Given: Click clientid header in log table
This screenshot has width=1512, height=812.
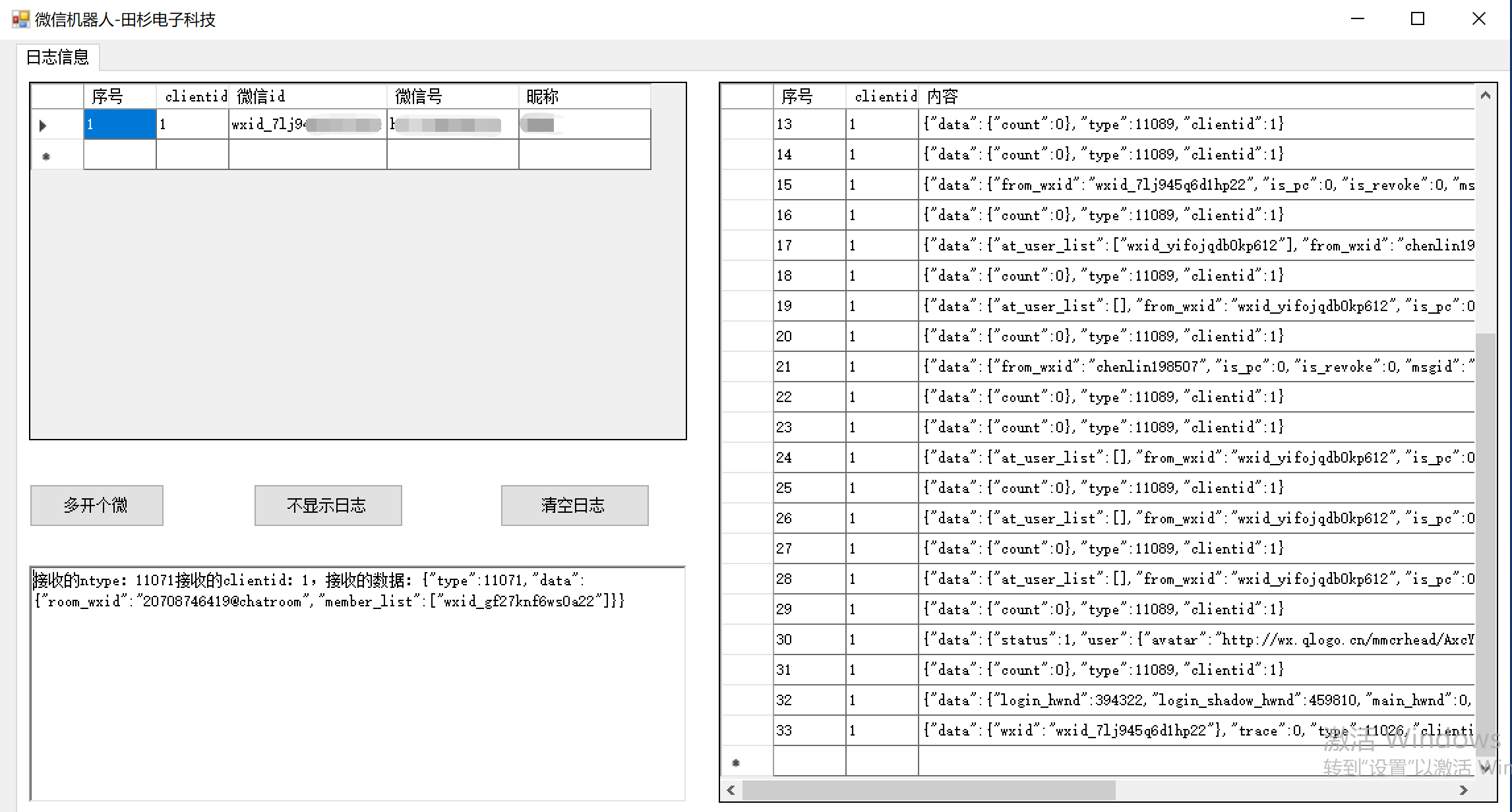Looking at the screenshot, I should click(882, 97).
